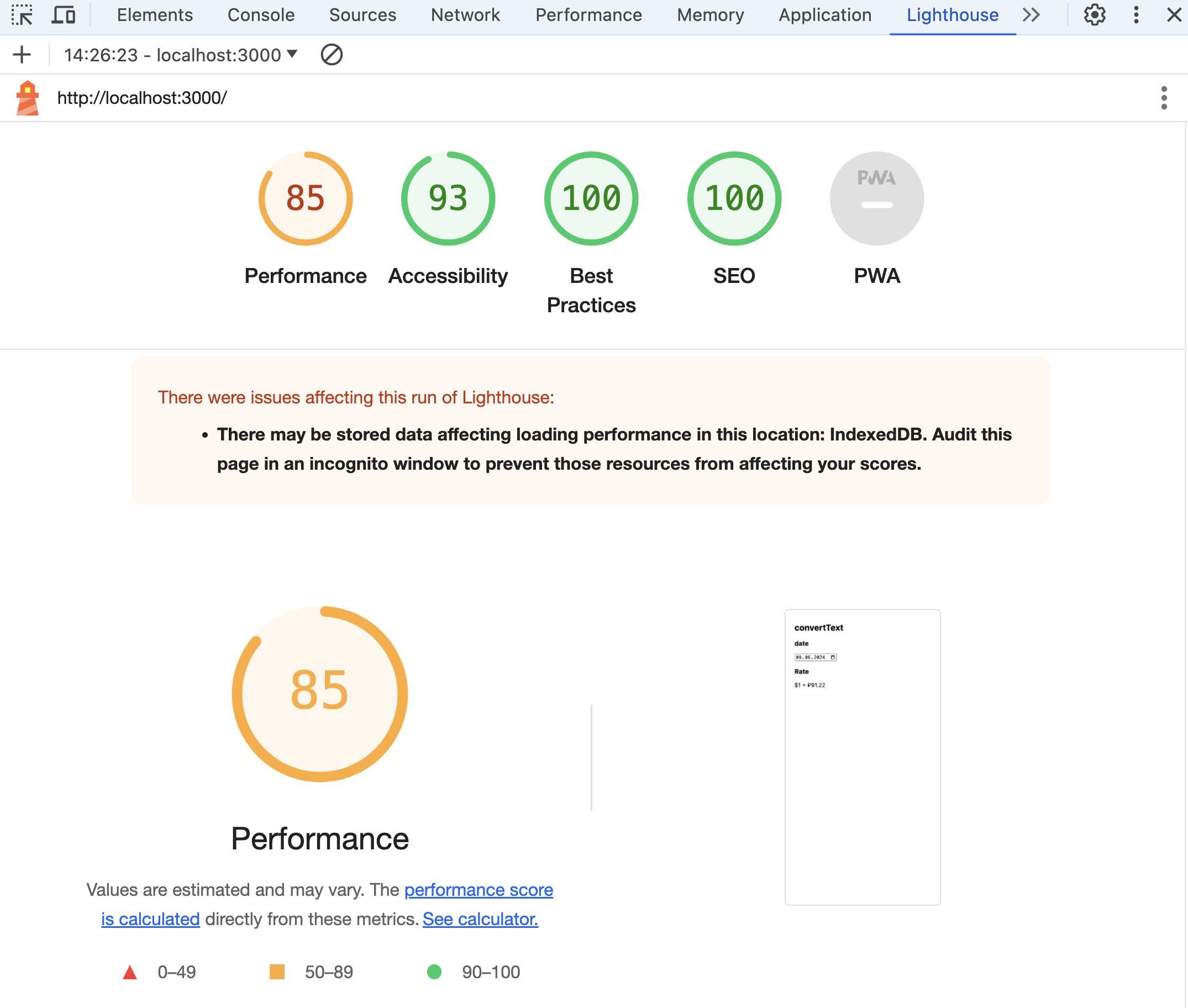This screenshot has width=1188, height=1008.
Task: Switch to the Console tab
Action: (x=261, y=15)
